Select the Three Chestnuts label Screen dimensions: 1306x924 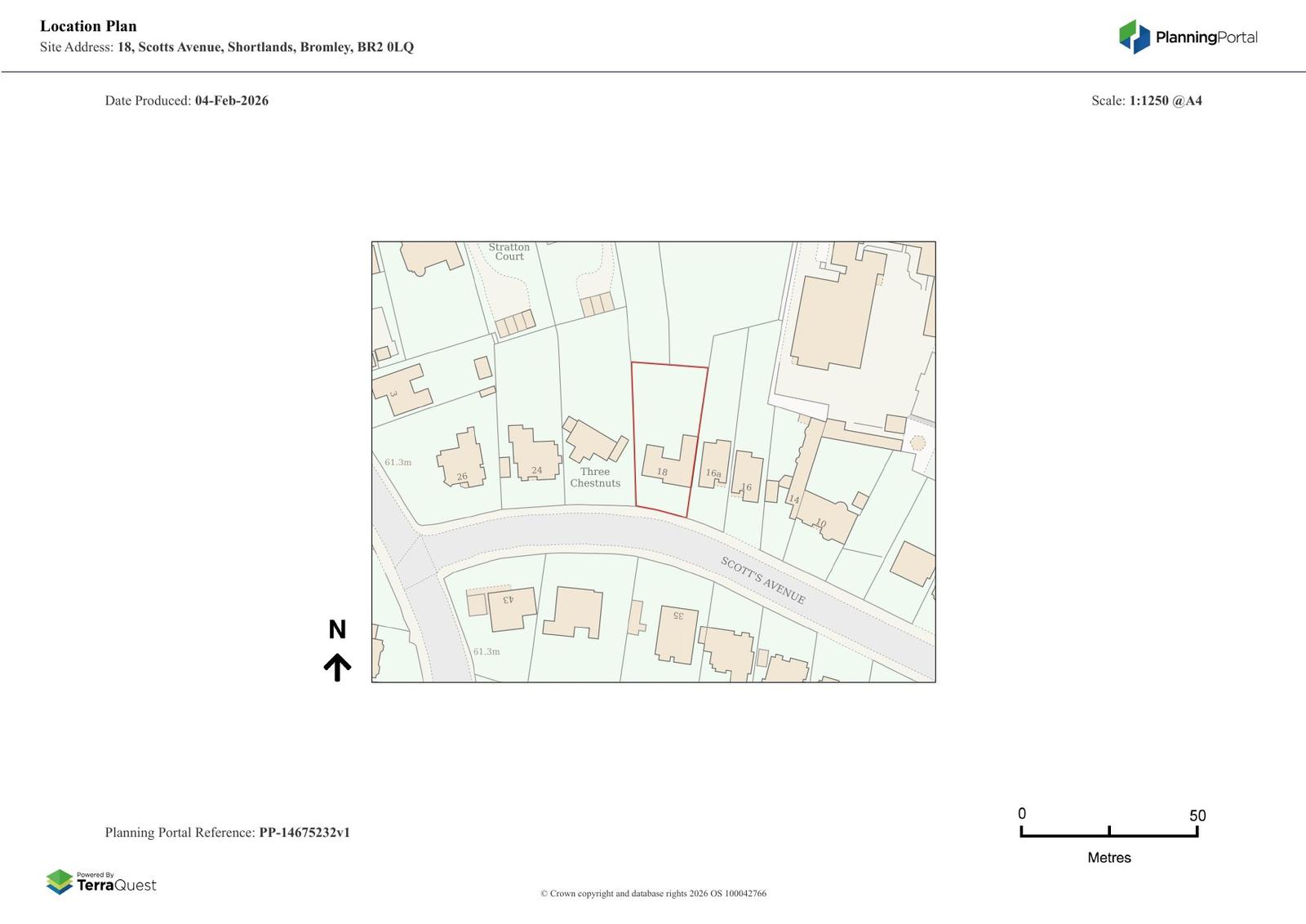pyautogui.click(x=595, y=478)
